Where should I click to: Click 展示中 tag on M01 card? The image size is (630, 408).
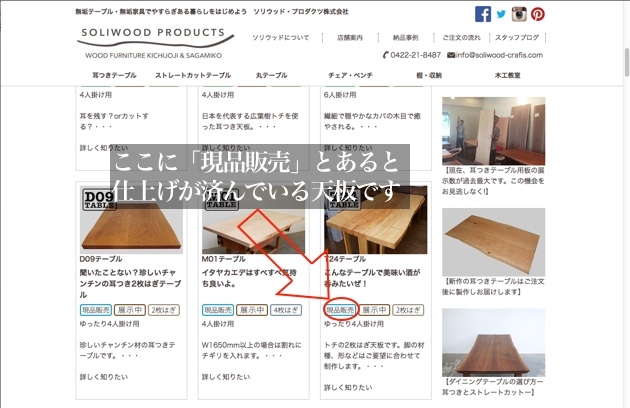pyautogui.click(x=252, y=310)
